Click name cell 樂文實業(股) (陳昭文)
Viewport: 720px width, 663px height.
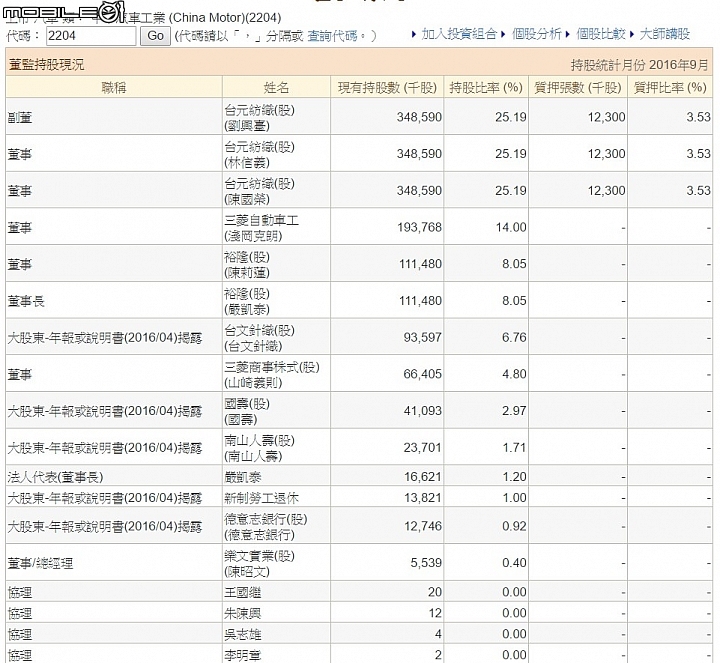pos(276,563)
